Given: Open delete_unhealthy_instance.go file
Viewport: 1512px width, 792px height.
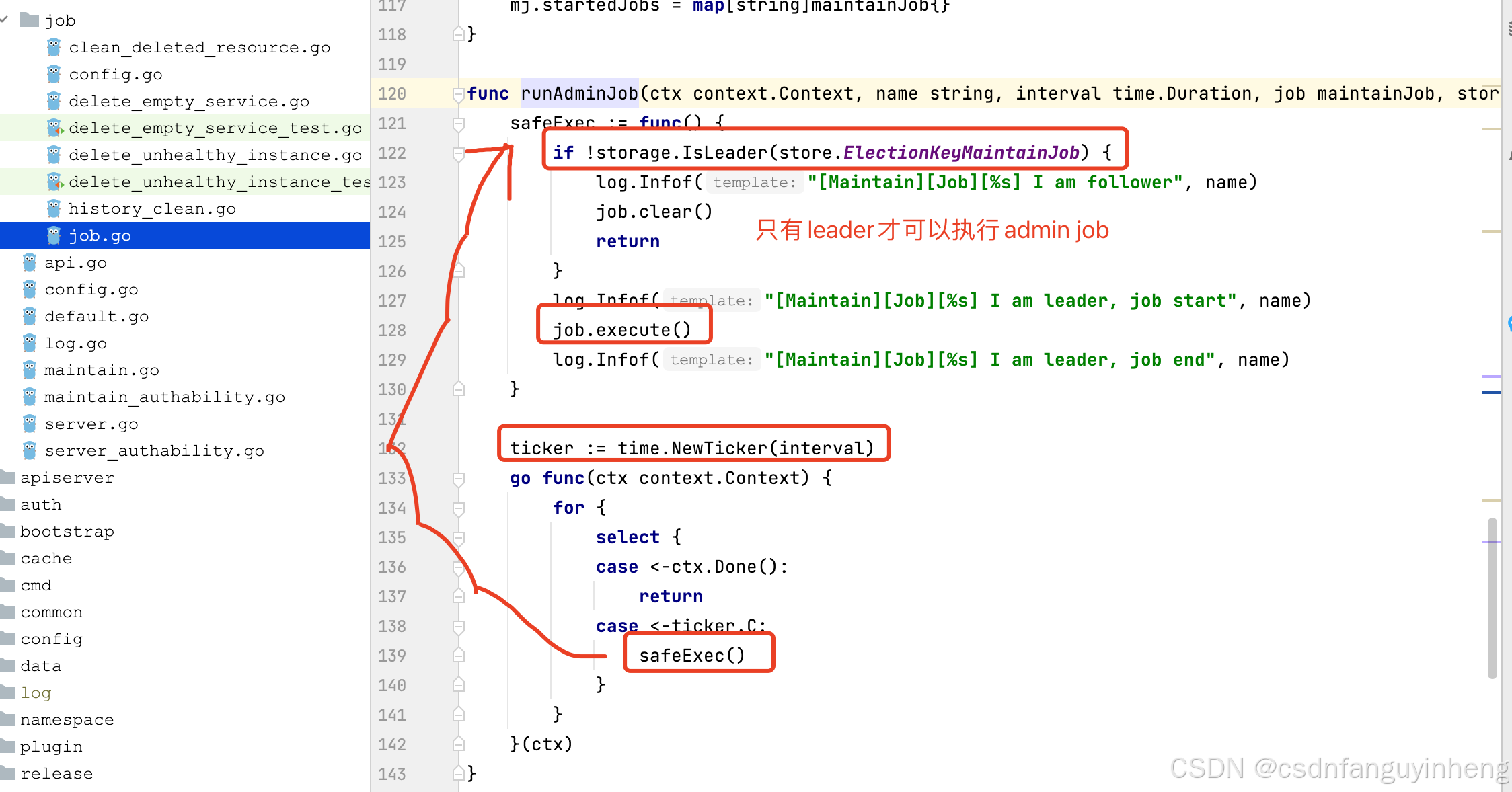Looking at the screenshot, I should pos(215,155).
